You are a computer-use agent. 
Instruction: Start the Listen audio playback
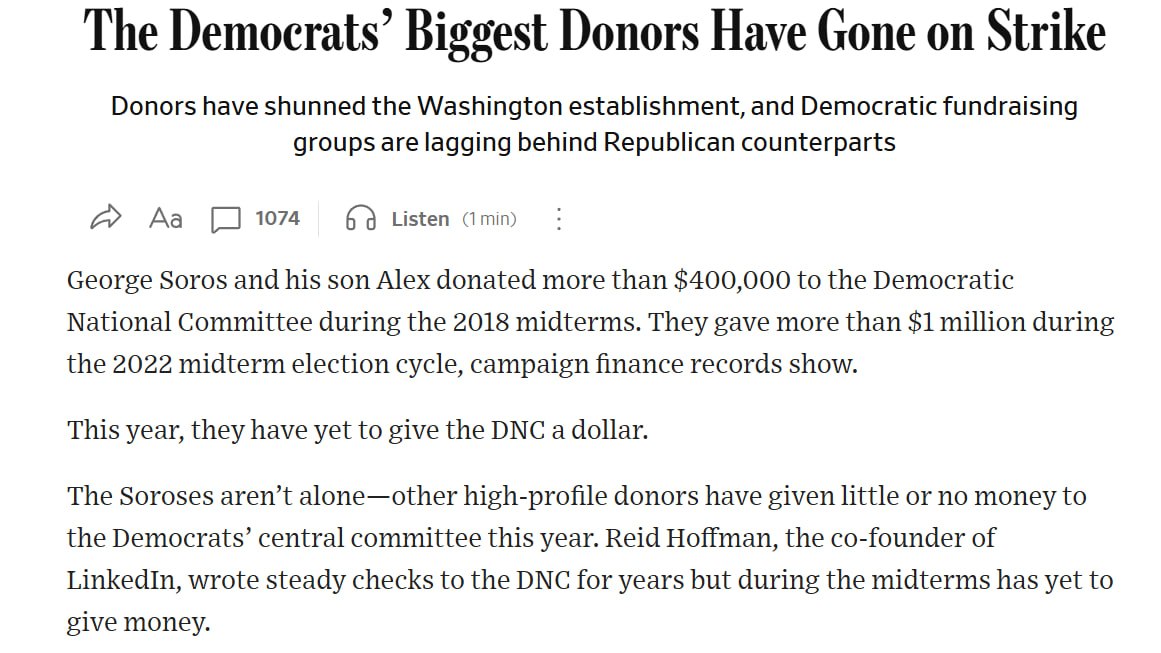tap(420, 219)
